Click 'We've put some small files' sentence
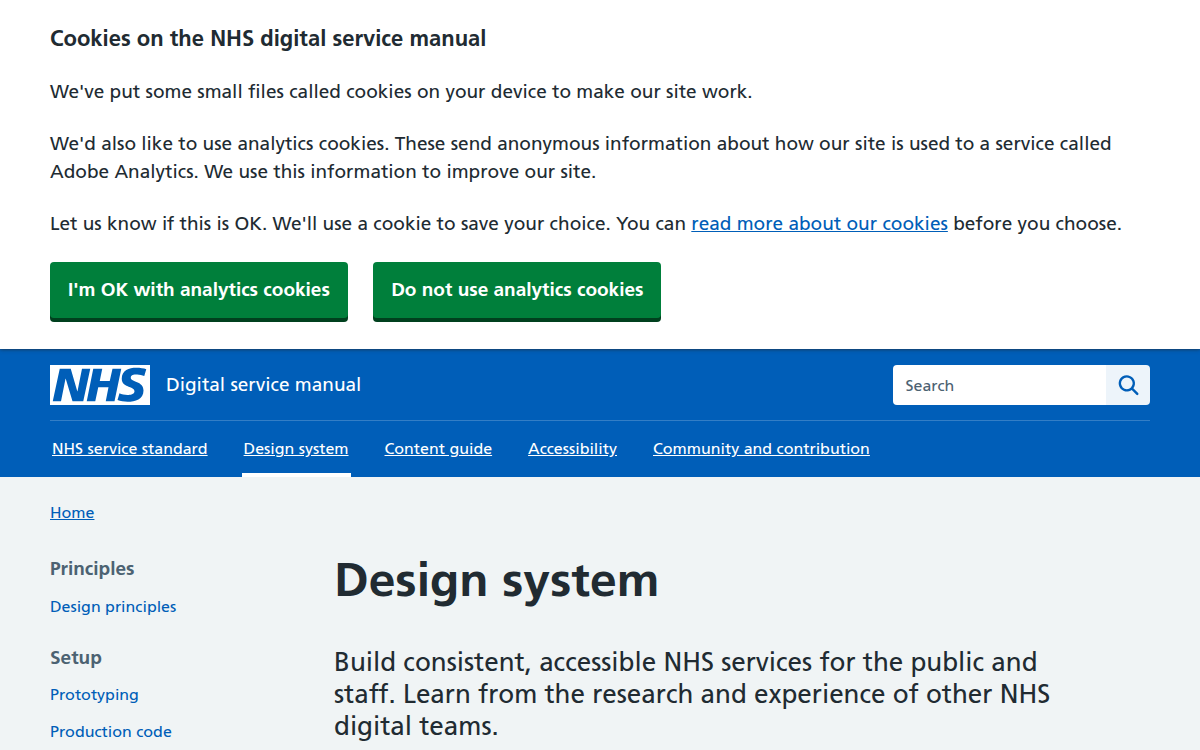 (401, 92)
